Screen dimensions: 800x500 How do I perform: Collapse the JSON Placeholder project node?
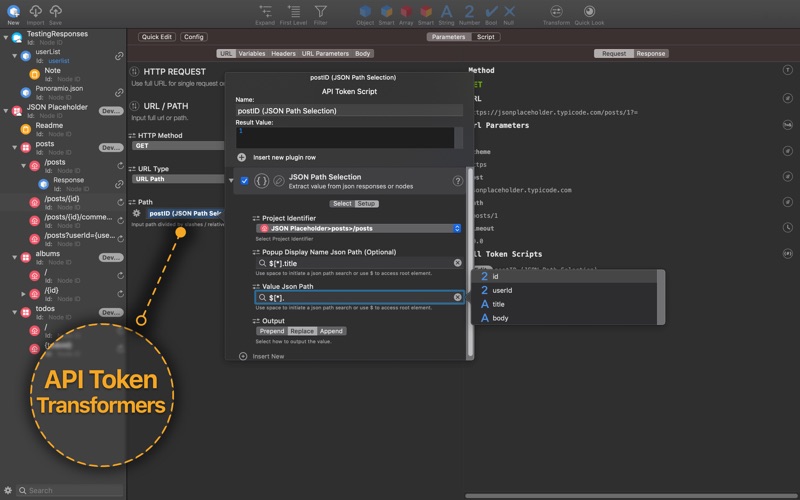pyautogui.click(x=6, y=111)
